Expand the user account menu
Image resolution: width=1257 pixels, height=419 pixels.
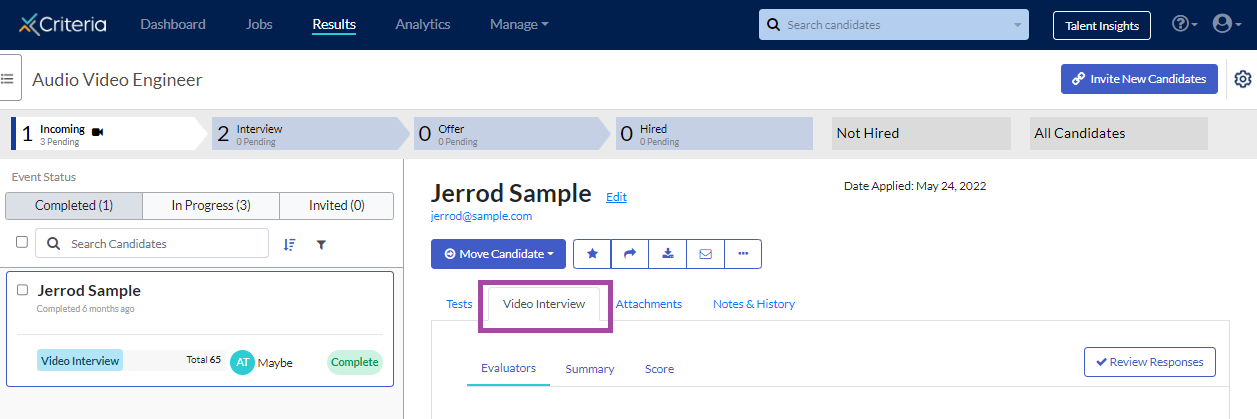pos(1225,24)
